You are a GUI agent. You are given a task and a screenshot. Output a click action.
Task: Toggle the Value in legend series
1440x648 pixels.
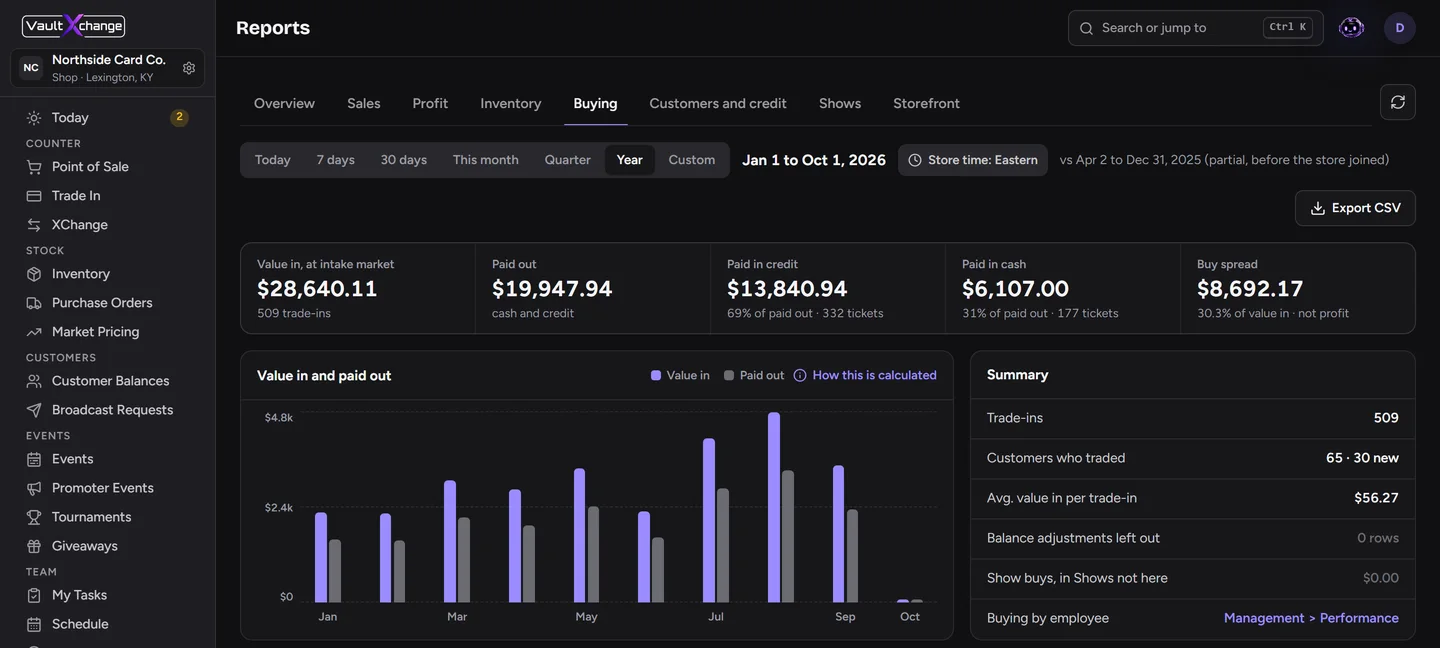680,376
